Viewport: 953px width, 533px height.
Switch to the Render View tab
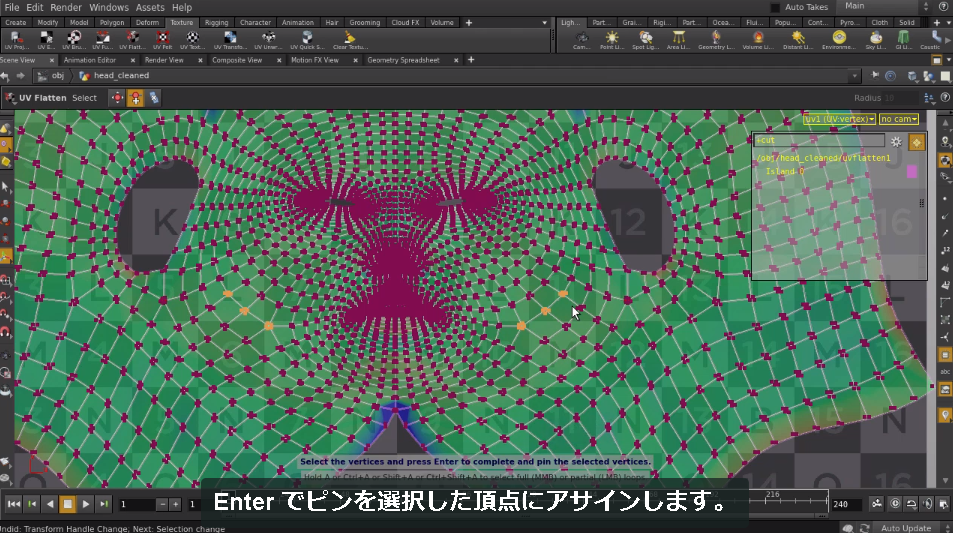click(164, 60)
